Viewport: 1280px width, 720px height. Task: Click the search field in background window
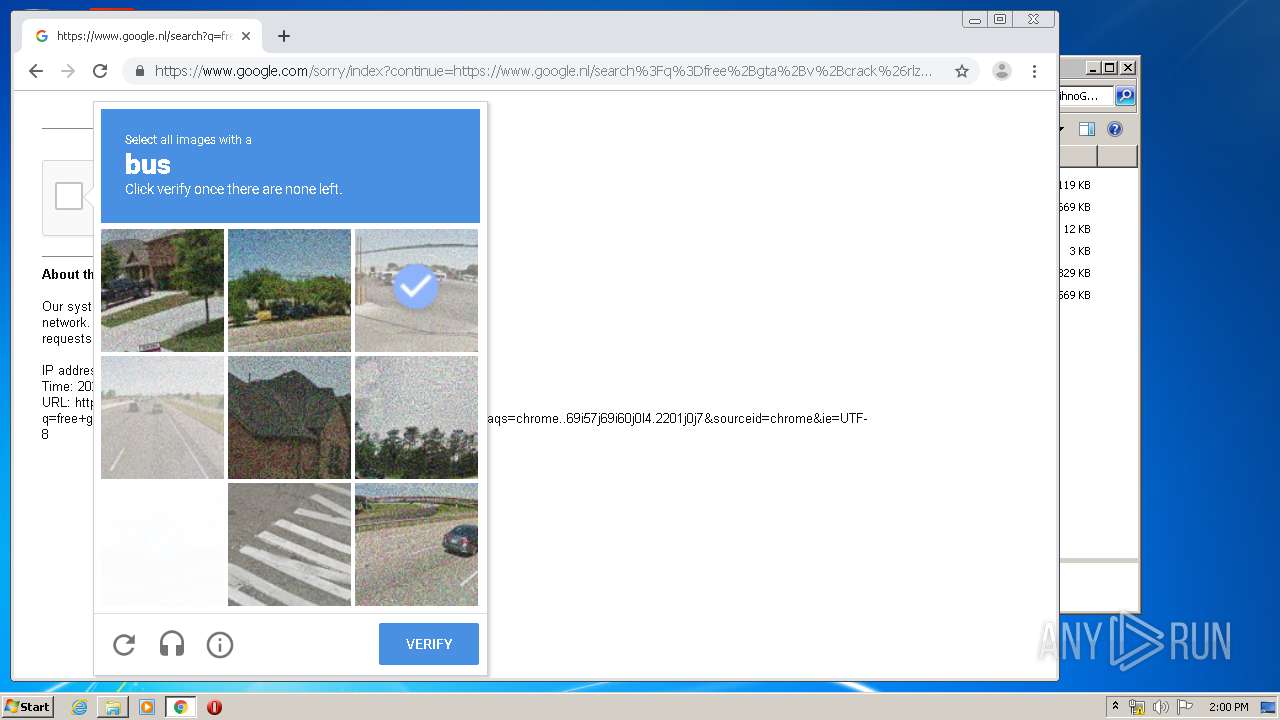tap(1086, 96)
